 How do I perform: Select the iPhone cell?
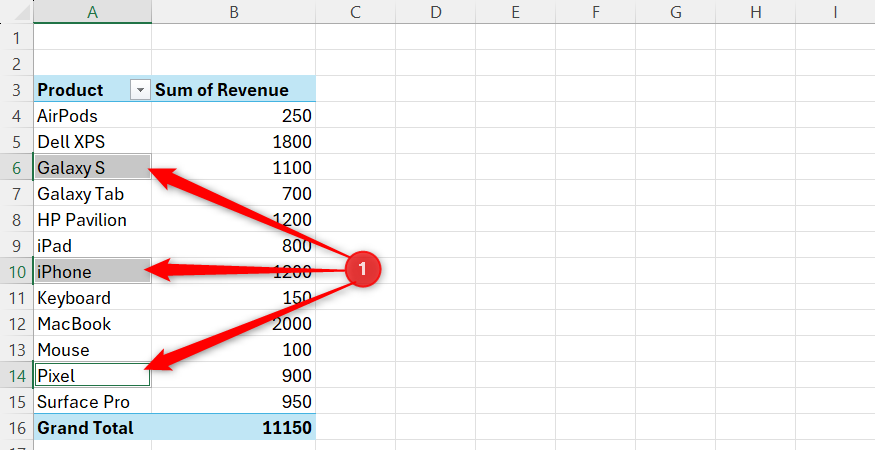click(x=93, y=271)
